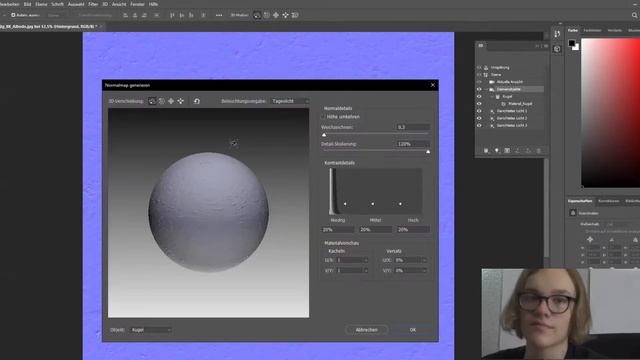Open the three-dots more options in options bar
Viewport: 640px width, 360px height.
(x=219, y=15)
